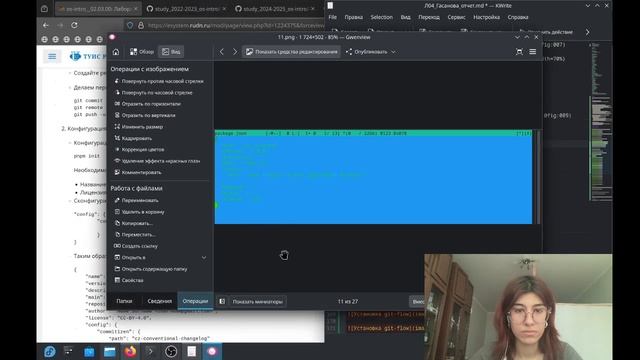The image size is (640, 360).
Task: Open containing folder (Открыть содержащую папку)
Action: [x=151, y=269]
